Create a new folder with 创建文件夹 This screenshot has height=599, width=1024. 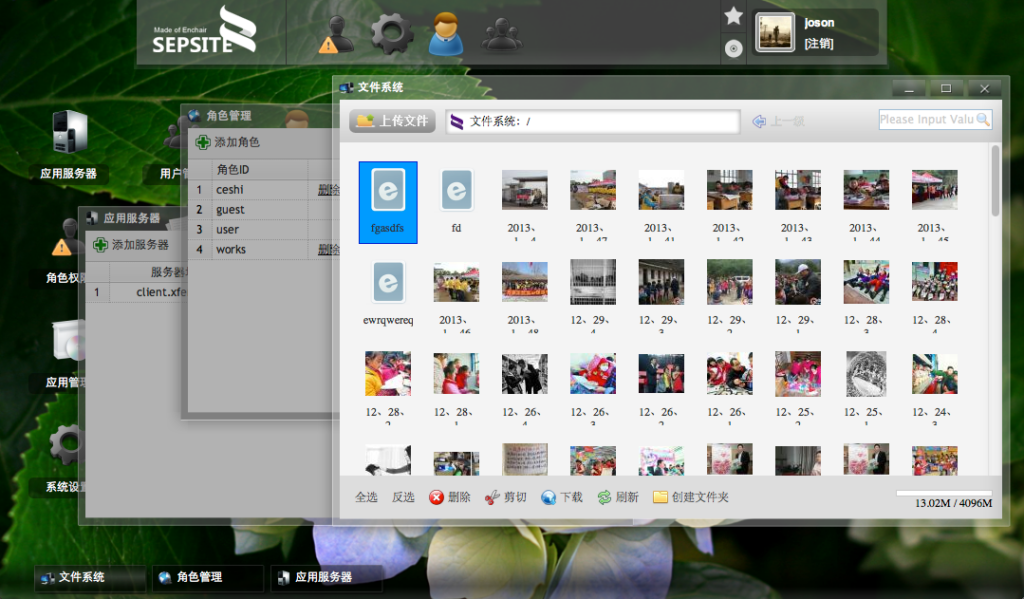click(x=690, y=497)
